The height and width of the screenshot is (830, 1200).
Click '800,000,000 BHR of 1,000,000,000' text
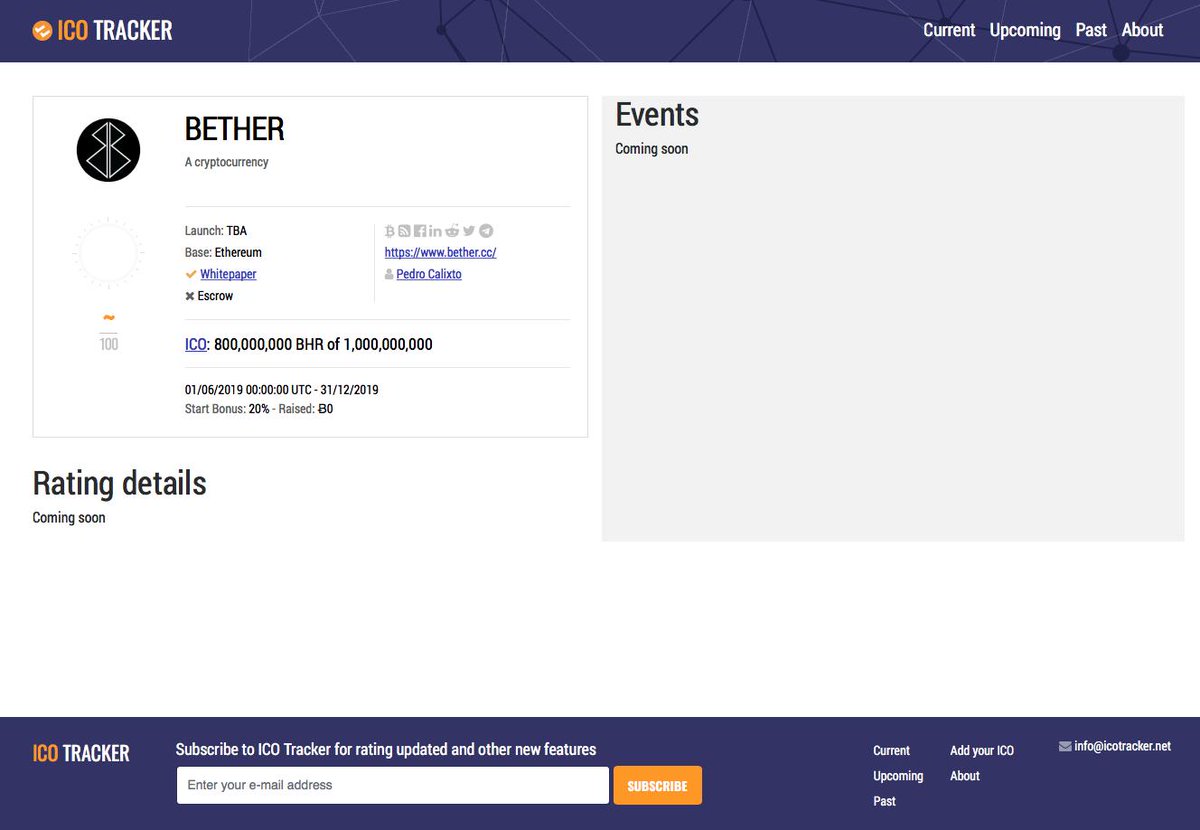pos(323,344)
